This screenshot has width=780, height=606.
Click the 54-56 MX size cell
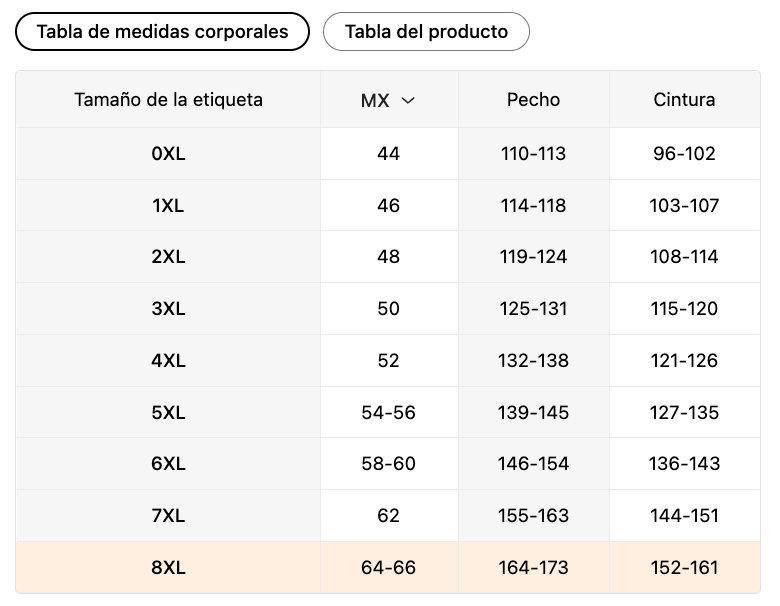[389, 412]
